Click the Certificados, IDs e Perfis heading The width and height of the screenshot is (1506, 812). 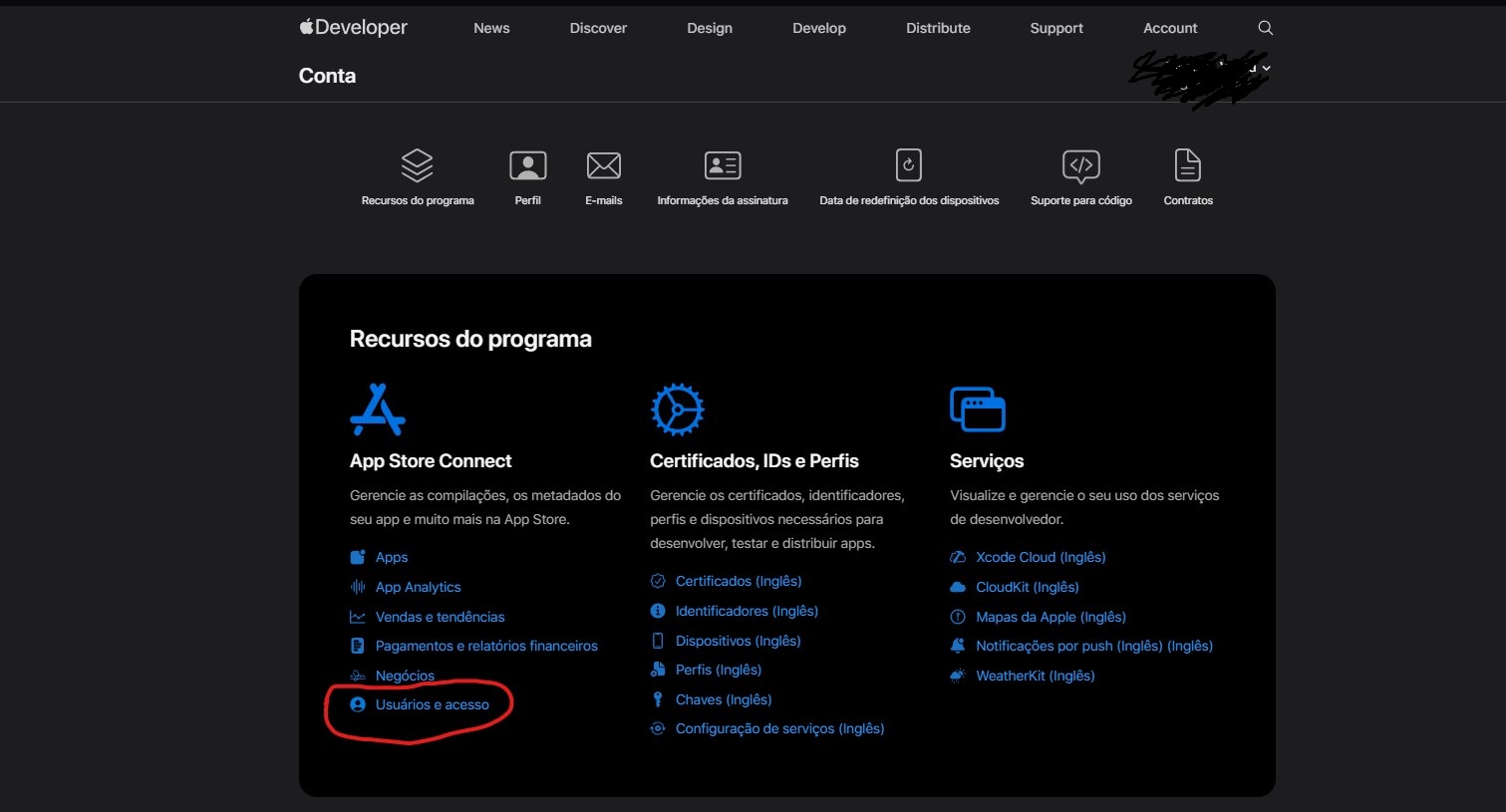753,461
